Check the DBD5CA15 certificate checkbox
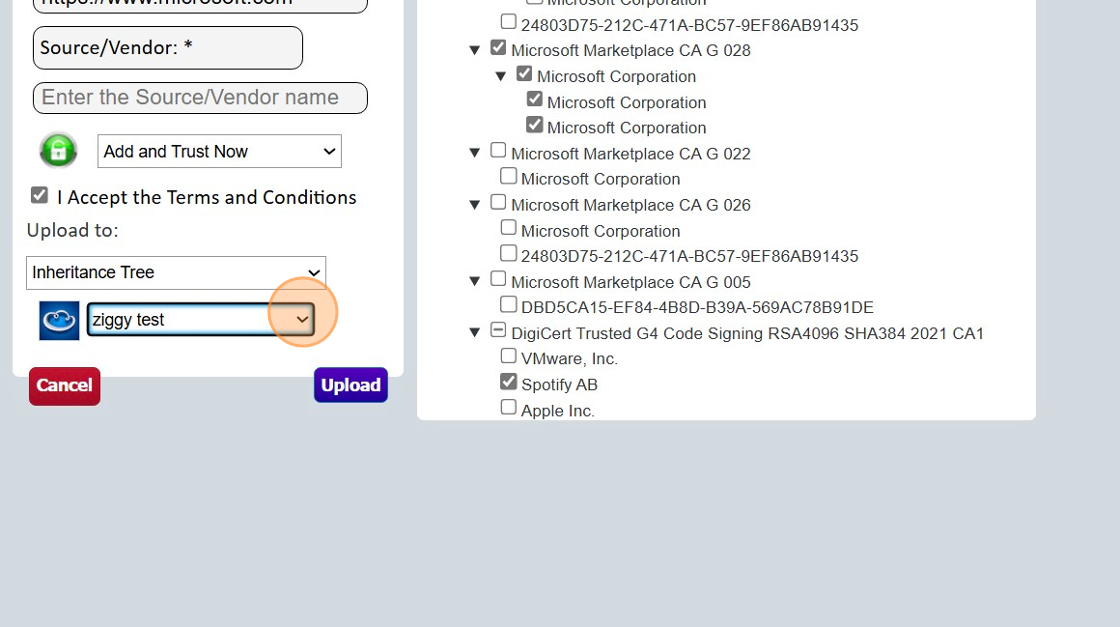1120x627 pixels. (508, 303)
